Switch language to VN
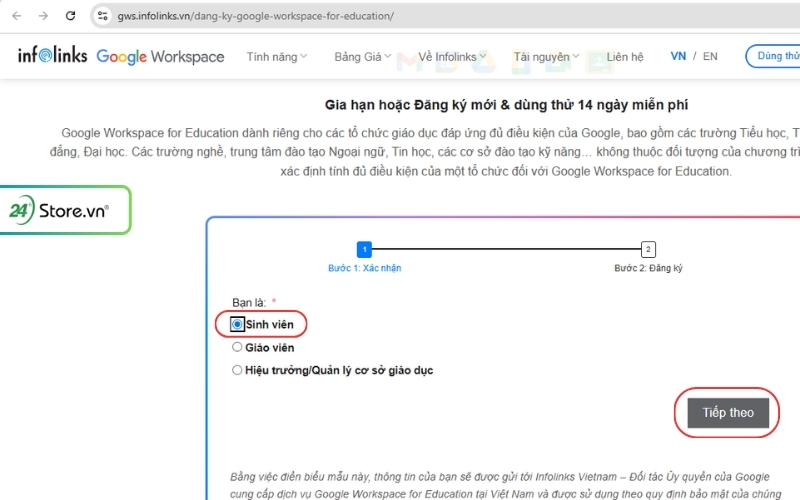This screenshot has width=800, height=500. [678, 56]
